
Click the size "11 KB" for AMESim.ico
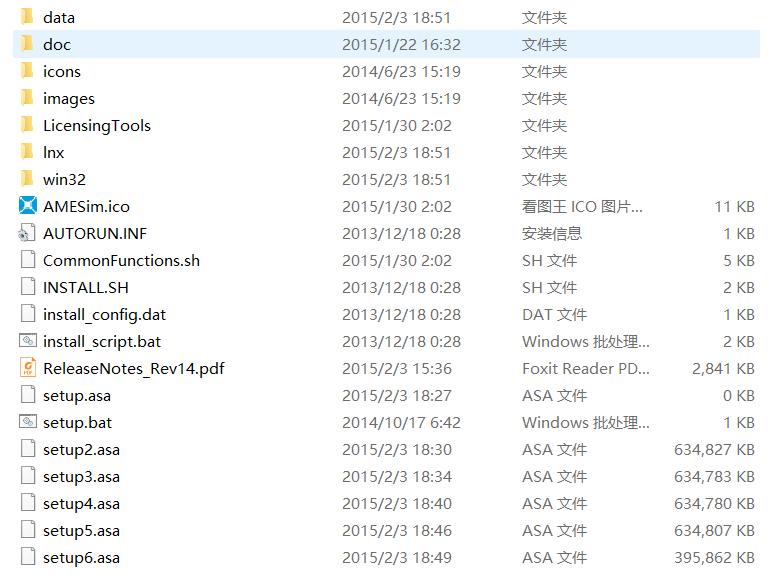pyautogui.click(x=734, y=206)
